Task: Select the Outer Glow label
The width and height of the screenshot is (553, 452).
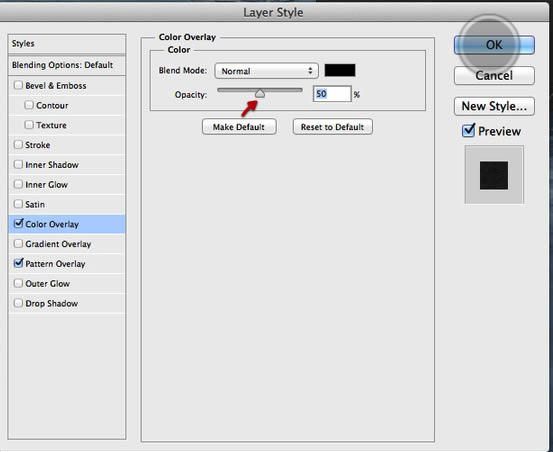Action: coord(48,283)
